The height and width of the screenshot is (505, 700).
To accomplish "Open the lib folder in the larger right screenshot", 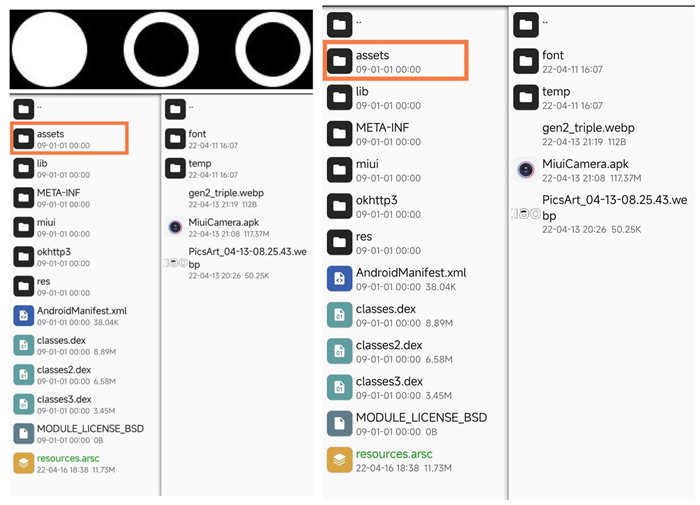I will pyautogui.click(x=339, y=98).
